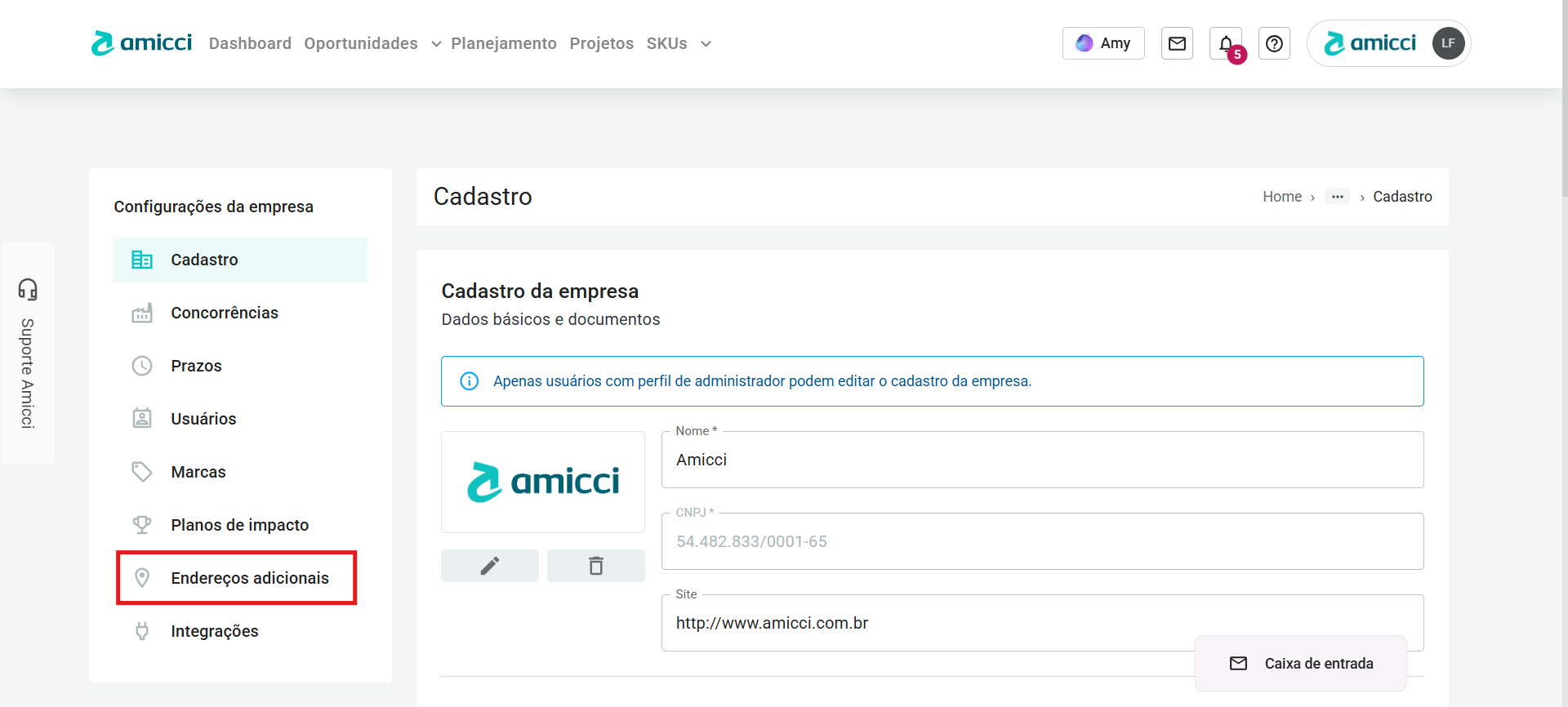The width and height of the screenshot is (1568, 707).
Task: Click the Home breadcrumb link
Action: click(x=1281, y=197)
